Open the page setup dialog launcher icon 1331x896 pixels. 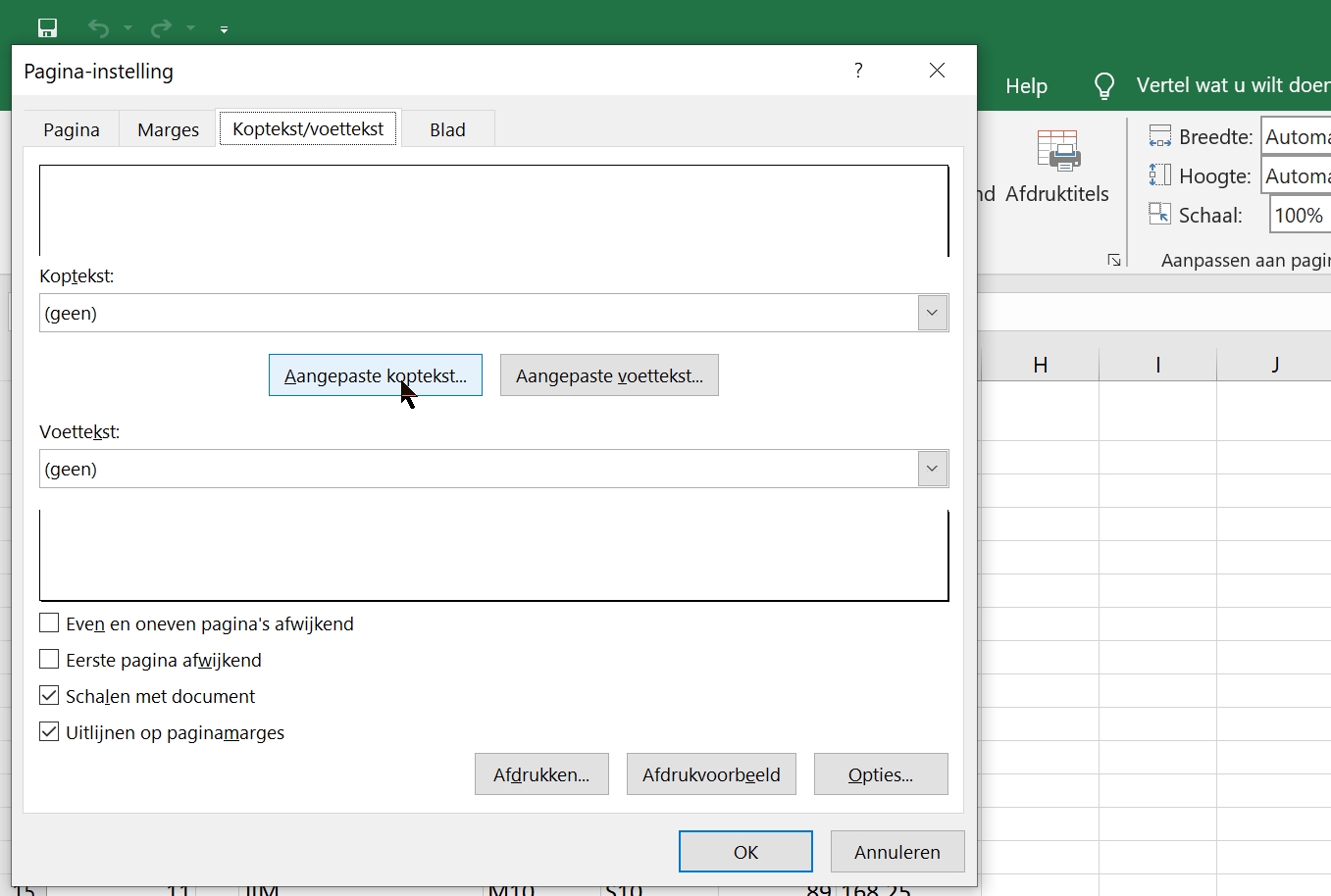click(x=1114, y=260)
